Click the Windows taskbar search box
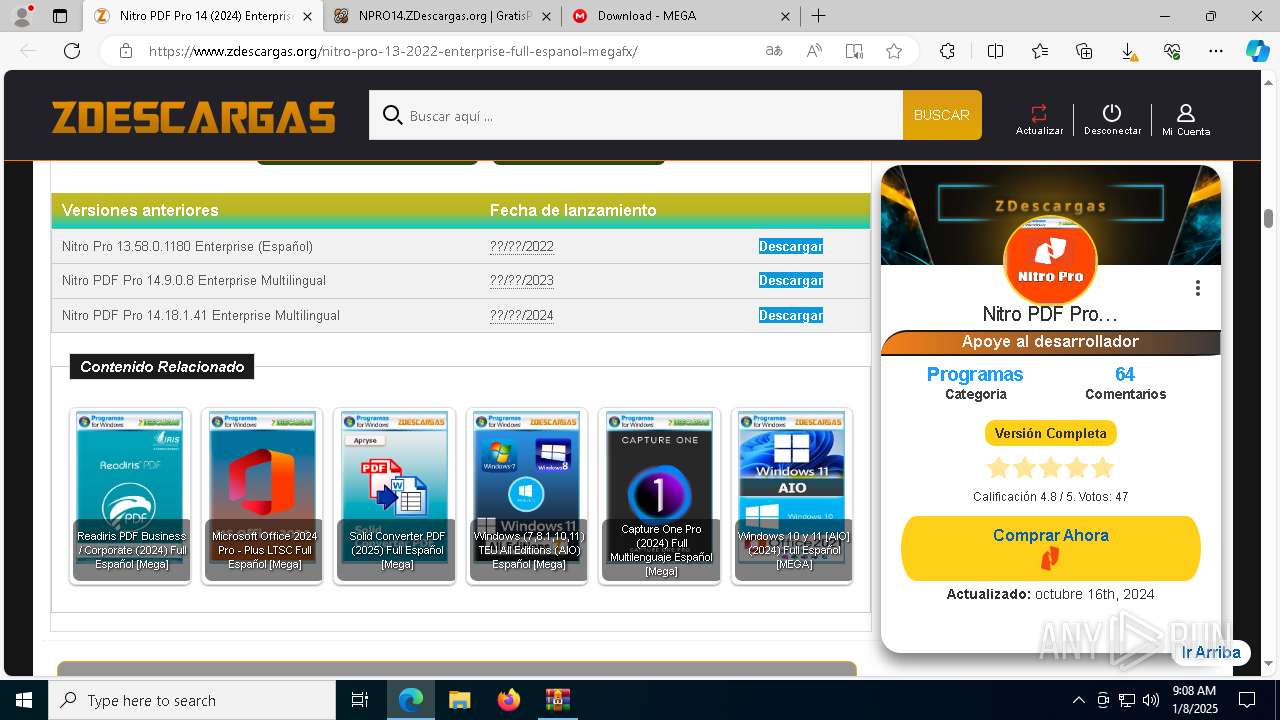Image resolution: width=1280 pixels, height=720 pixels. 192,700
